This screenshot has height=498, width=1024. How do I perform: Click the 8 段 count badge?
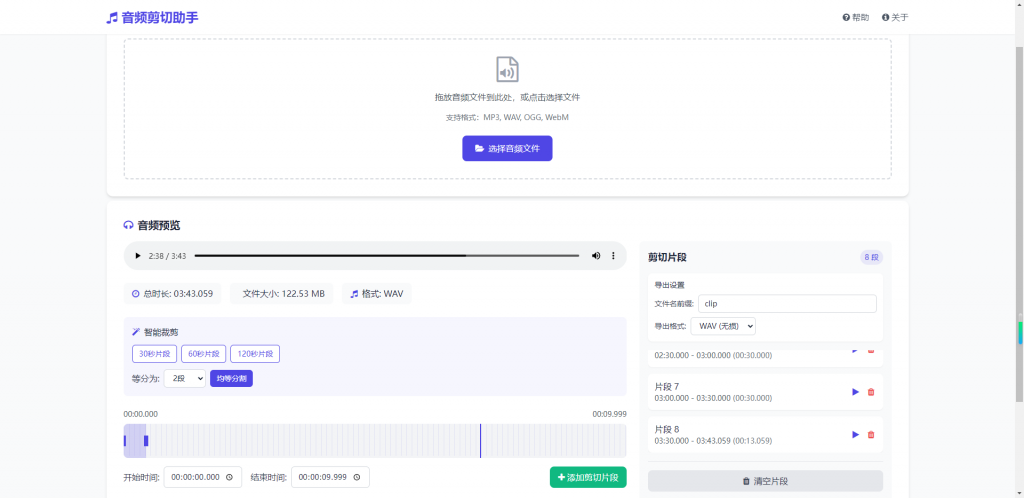point(871,257)
